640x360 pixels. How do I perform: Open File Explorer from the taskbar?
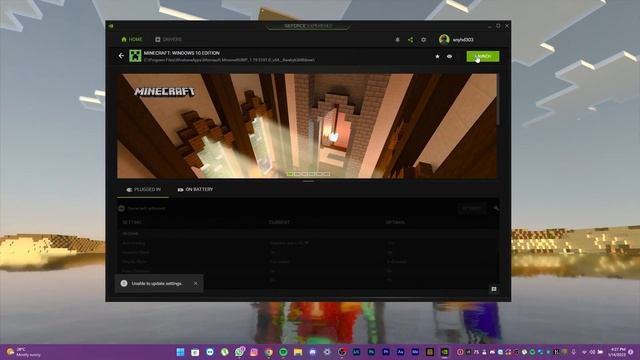298,352
